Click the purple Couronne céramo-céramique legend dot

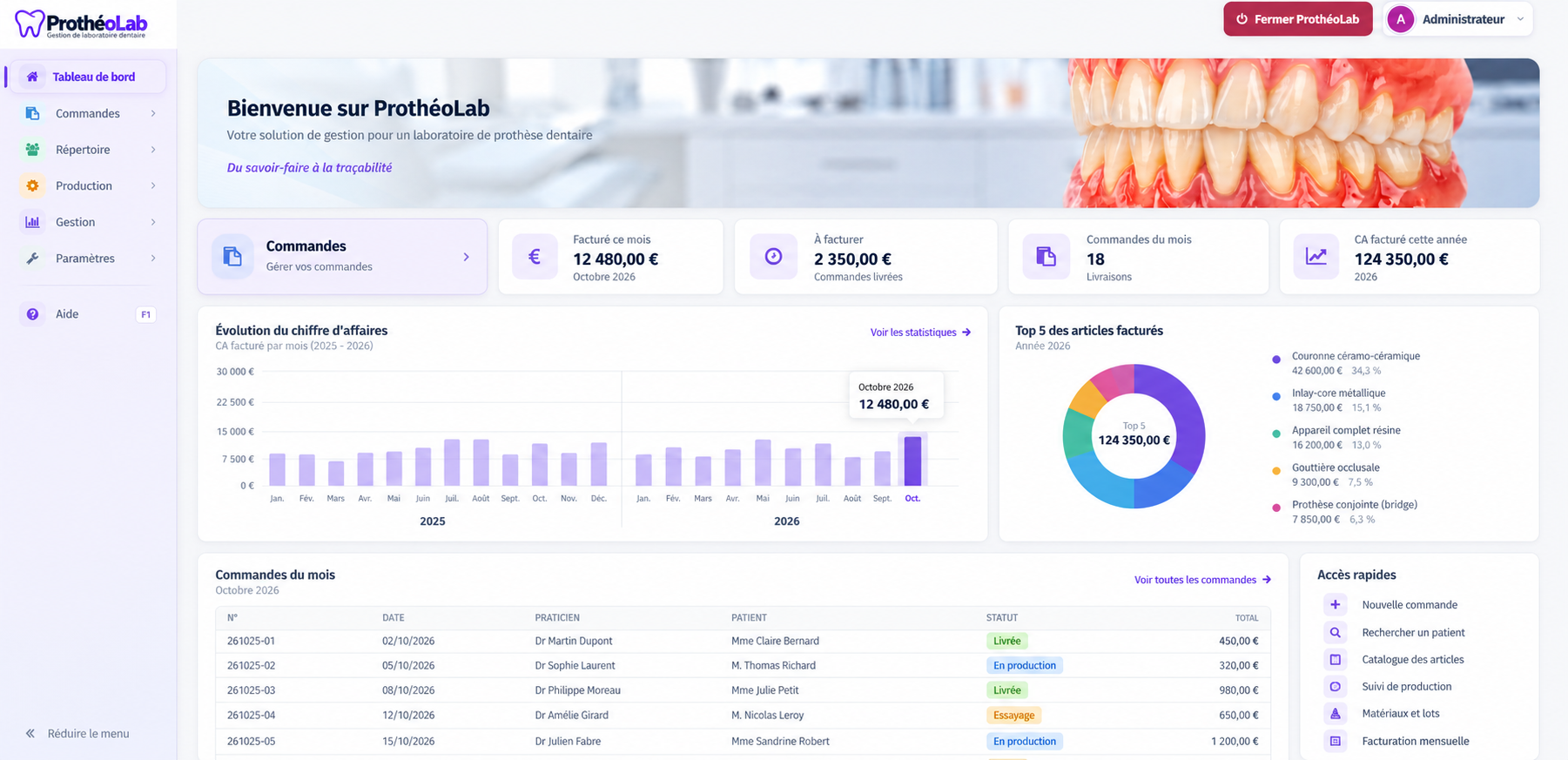click(1276, 360)
